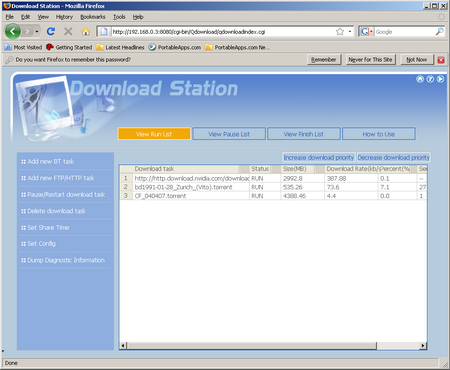This screenshot has width=450, height=370.
Task: Open the View menu
Action: pos(43,17)
